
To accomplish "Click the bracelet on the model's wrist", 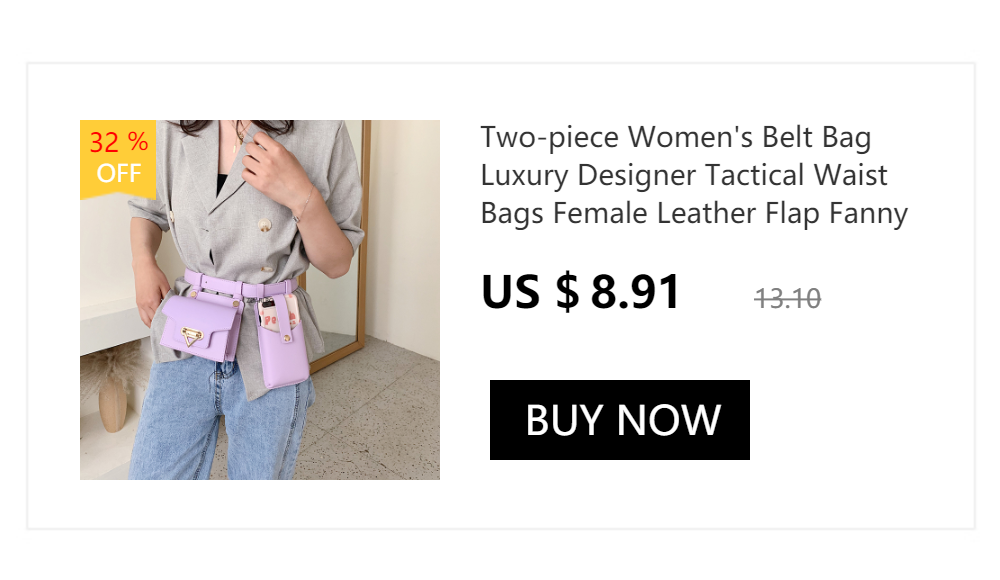I will 305,205.
